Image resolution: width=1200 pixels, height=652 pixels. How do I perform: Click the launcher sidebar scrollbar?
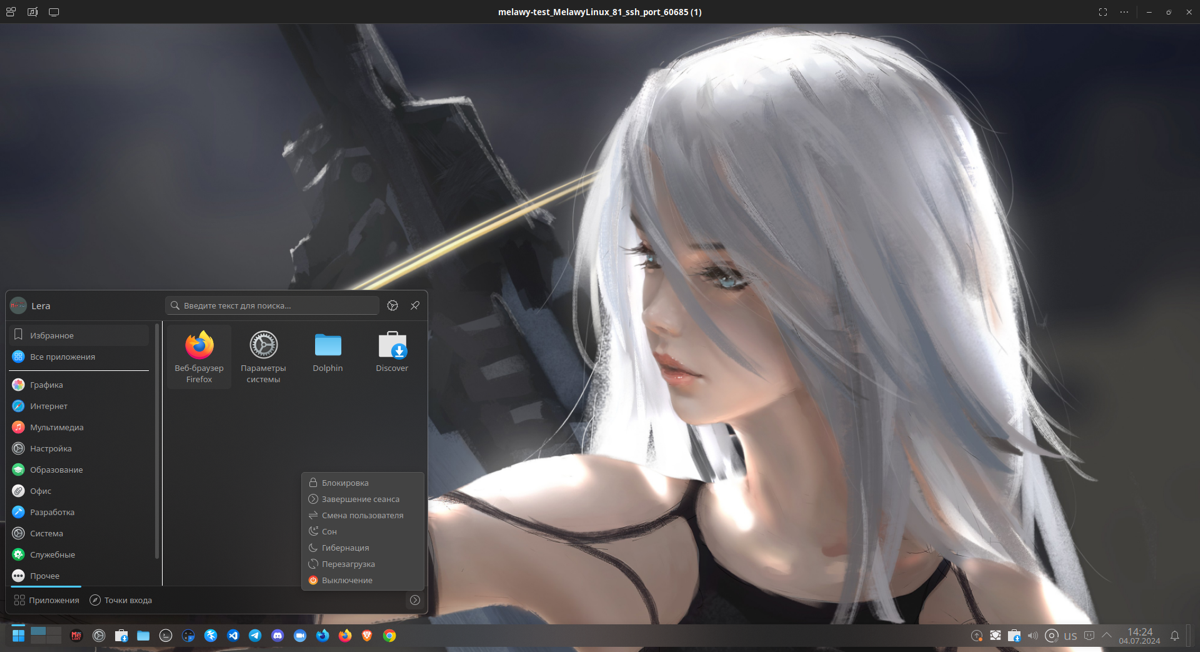157,440
